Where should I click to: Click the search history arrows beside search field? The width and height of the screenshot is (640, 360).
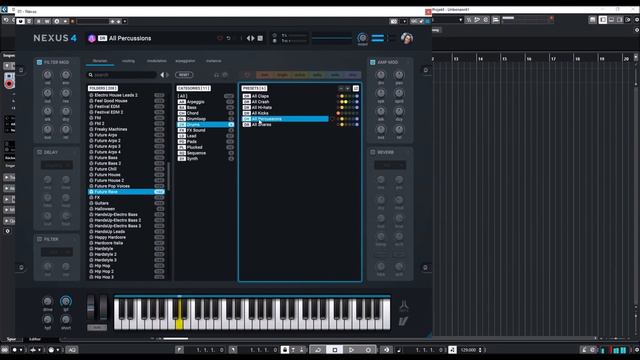[164, 75]
